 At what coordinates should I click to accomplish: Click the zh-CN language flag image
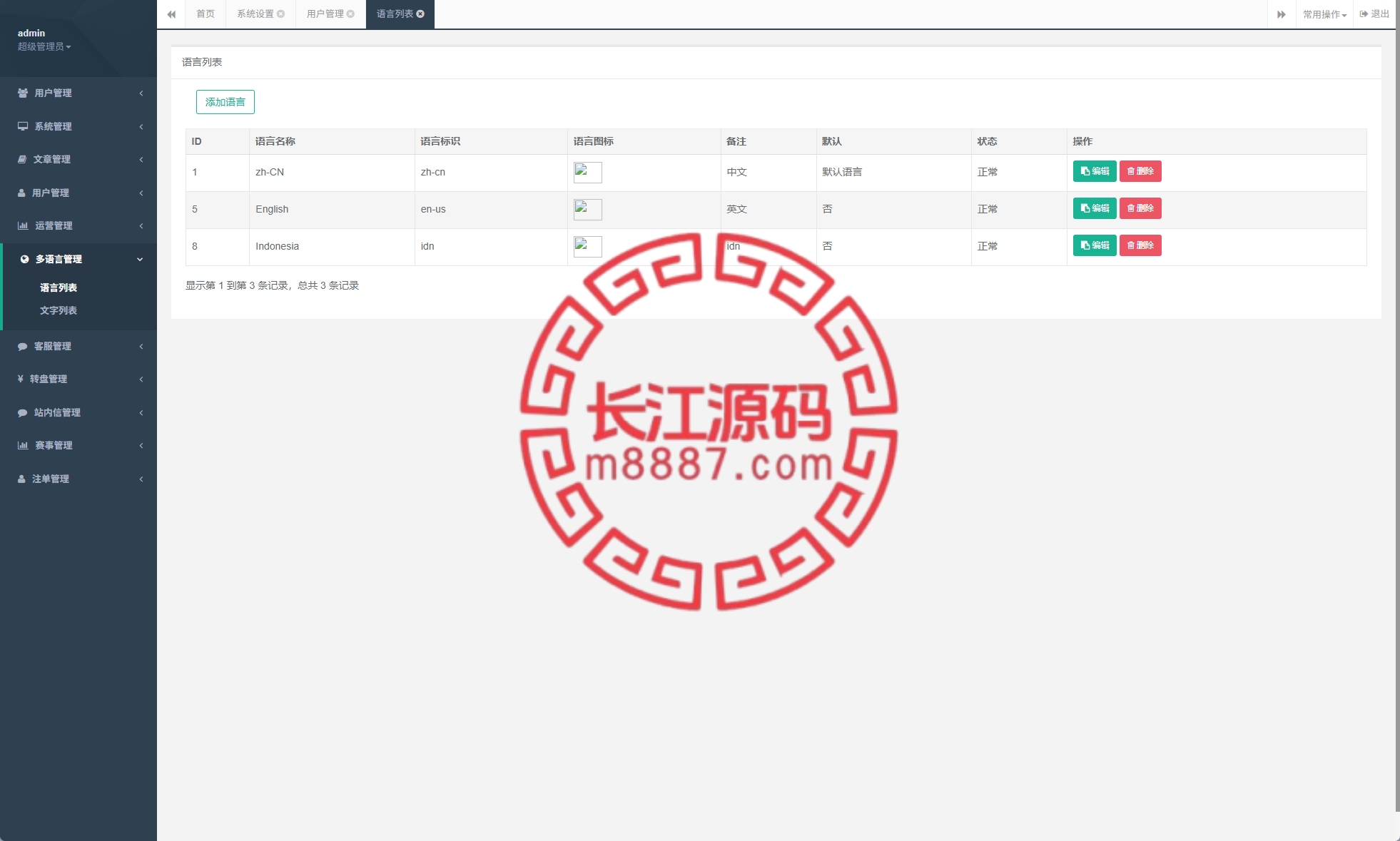pyautogui.click(x=588, y=173)
